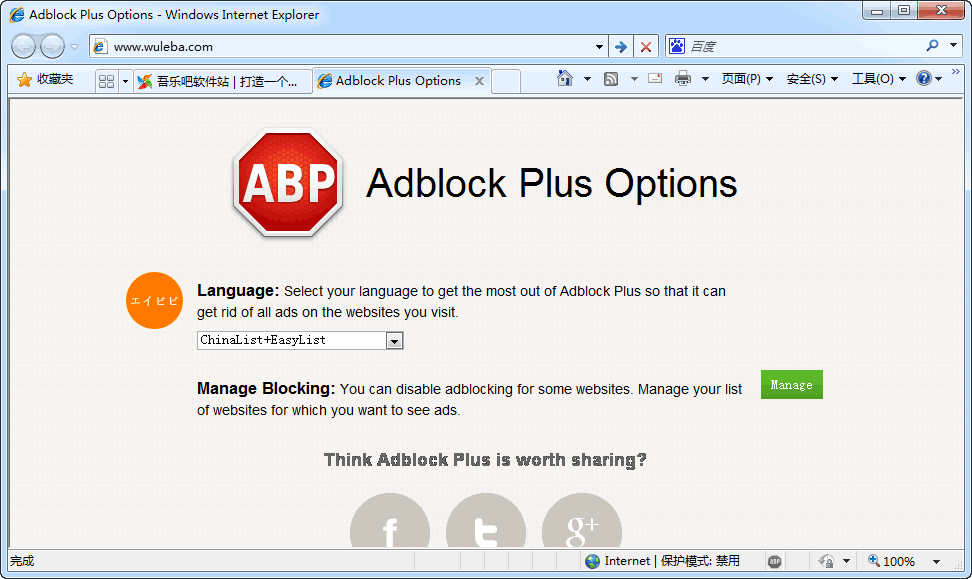Click the IE logo in title bar
972x579 pixels.
click(x=17, y=14)
